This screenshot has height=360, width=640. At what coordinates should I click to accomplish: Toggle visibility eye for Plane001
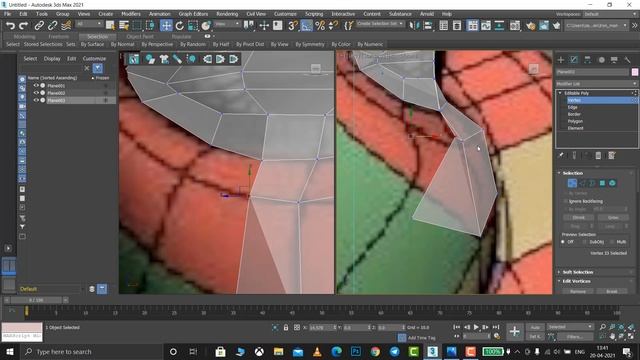(36, 86)
